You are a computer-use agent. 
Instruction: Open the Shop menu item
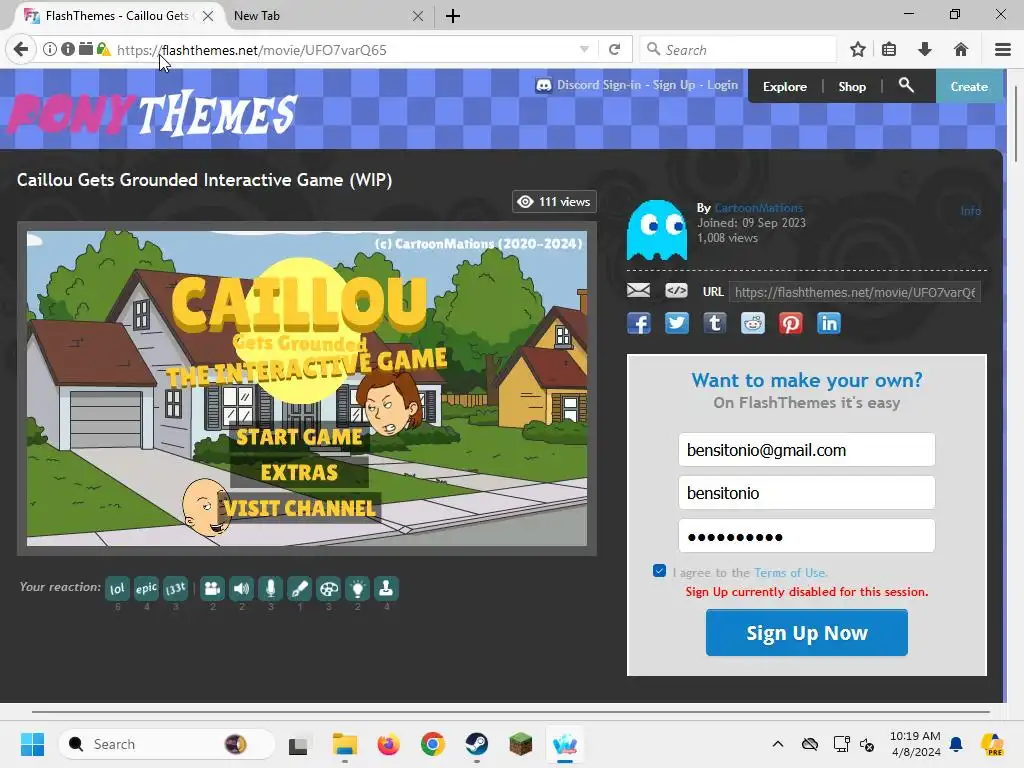(852, 87)
